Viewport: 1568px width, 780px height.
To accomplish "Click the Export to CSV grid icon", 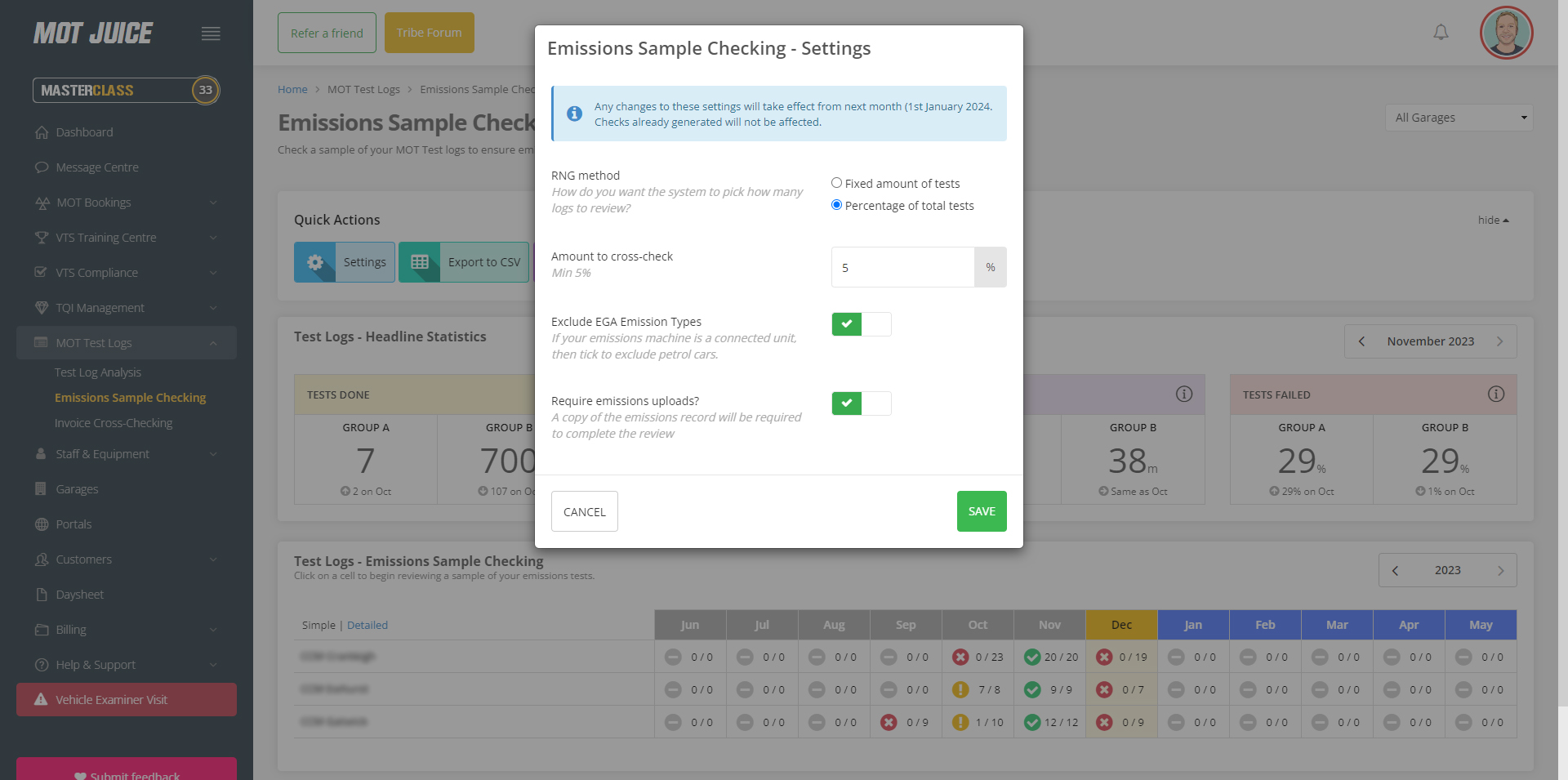I will pos(420,262).
